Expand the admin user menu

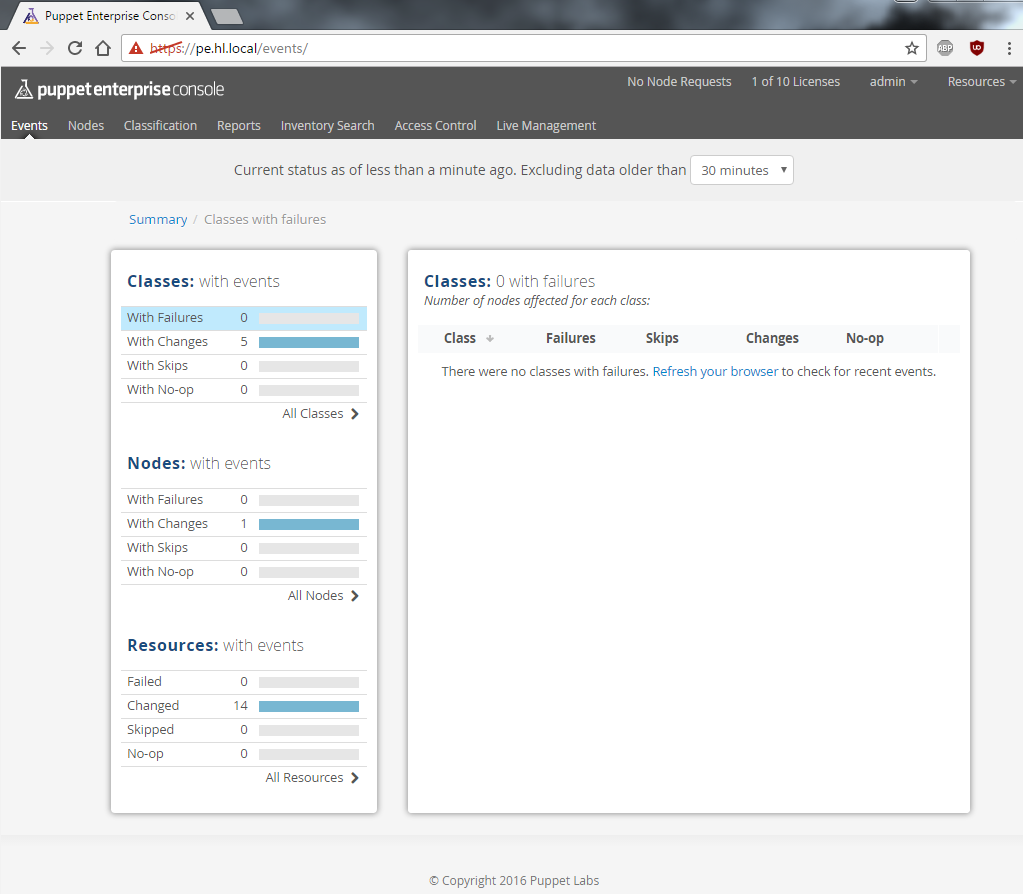click(893, 82)
